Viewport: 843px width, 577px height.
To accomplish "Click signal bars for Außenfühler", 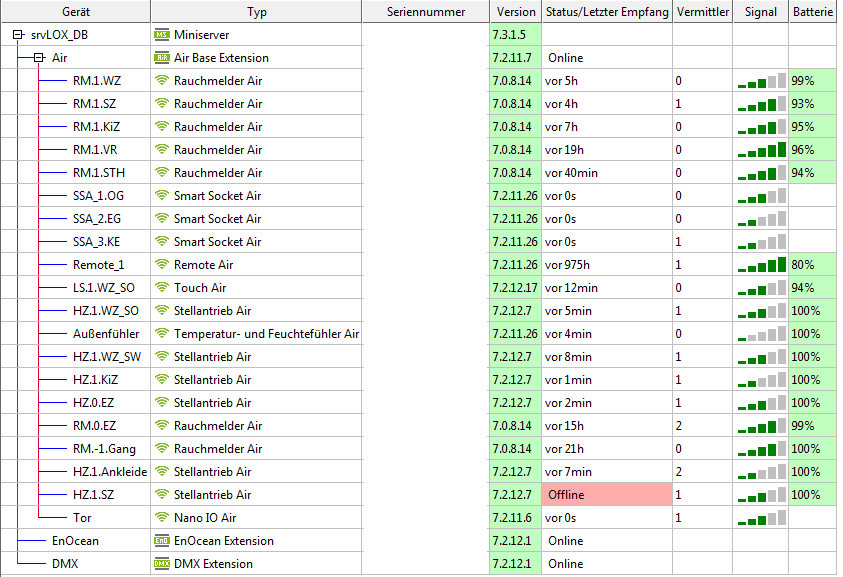I will [x=761, y=333].
